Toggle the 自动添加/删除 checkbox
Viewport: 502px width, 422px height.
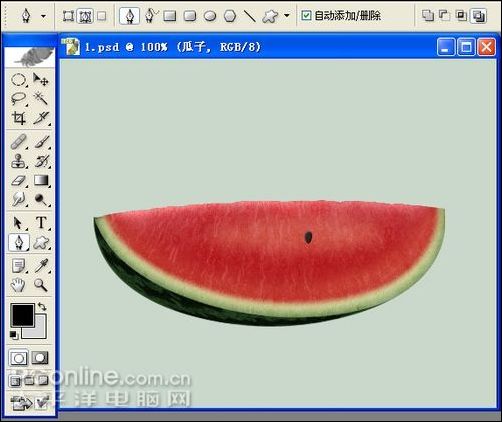click(x=306, y=15)
